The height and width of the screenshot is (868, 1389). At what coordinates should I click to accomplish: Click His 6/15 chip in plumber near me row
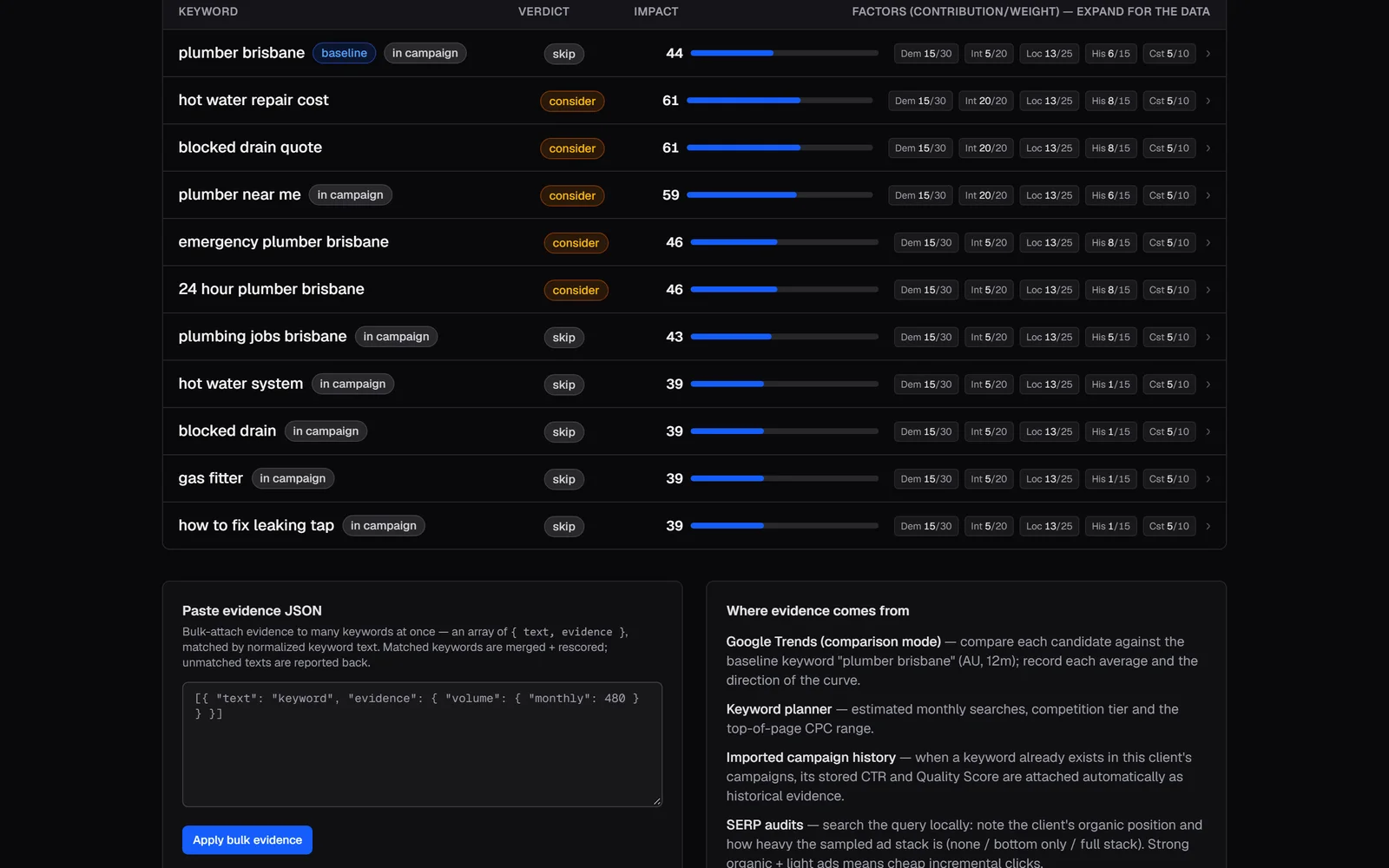pos(1110,195)
